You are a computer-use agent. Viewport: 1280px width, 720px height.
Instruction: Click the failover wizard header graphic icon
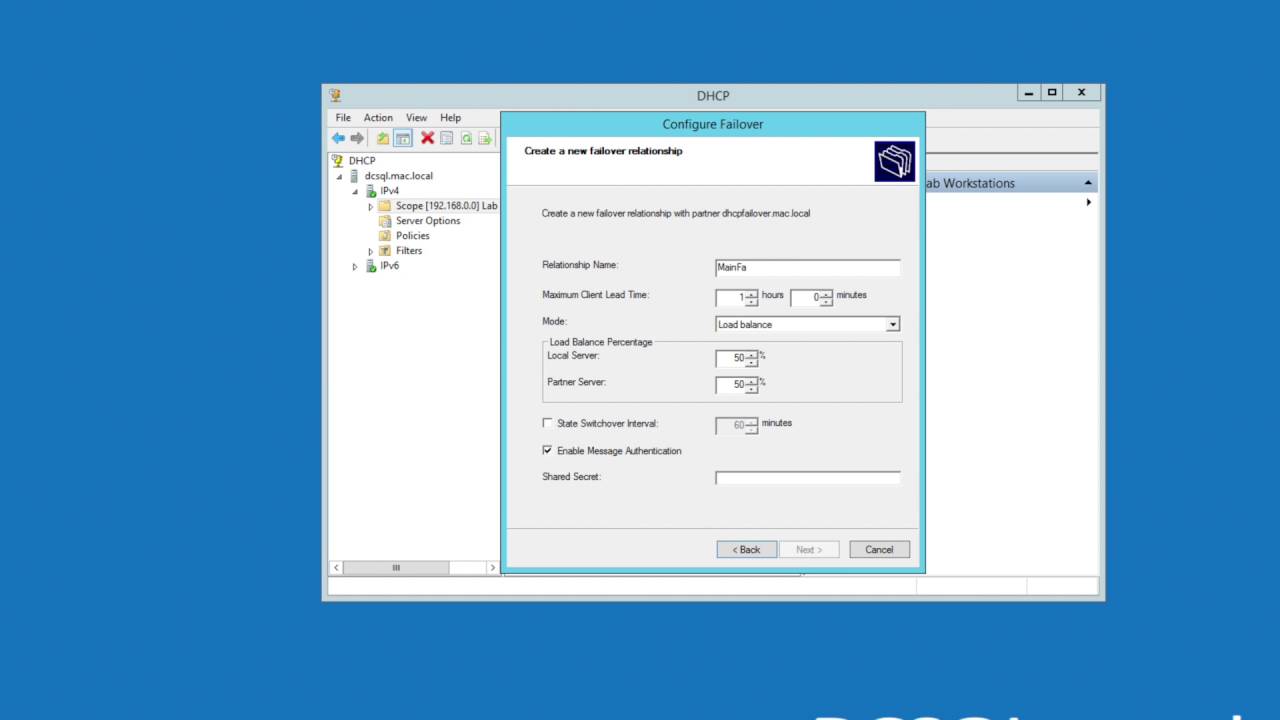(894, 161)
